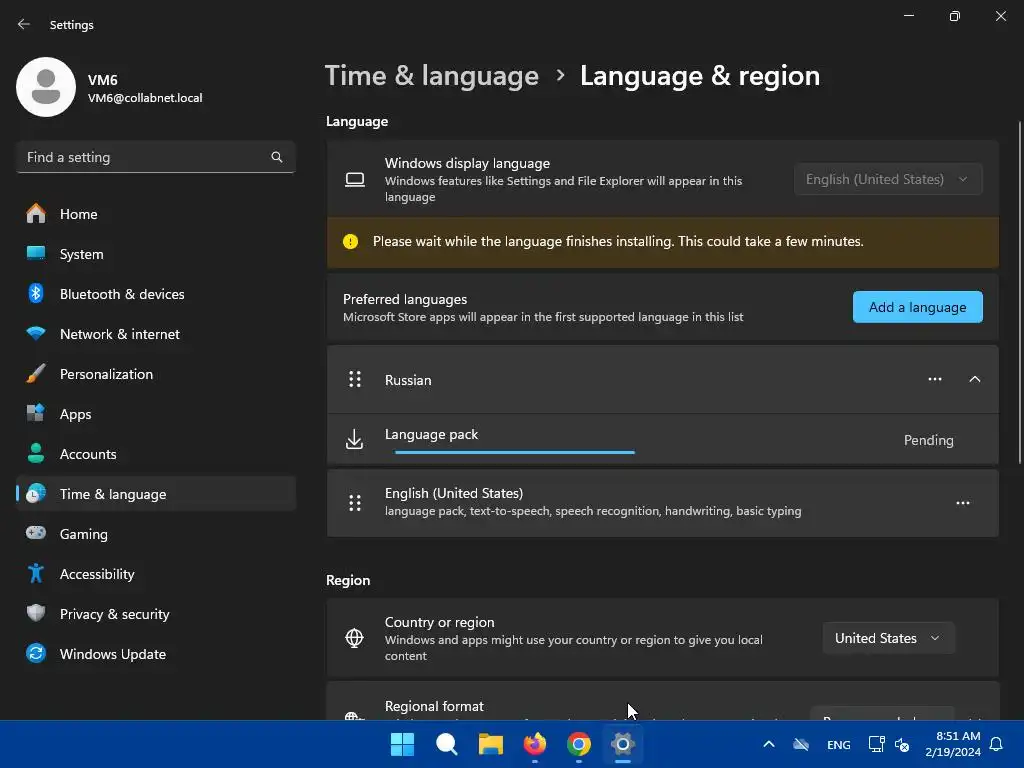Open the Home settings page

[x=155, y=214]
